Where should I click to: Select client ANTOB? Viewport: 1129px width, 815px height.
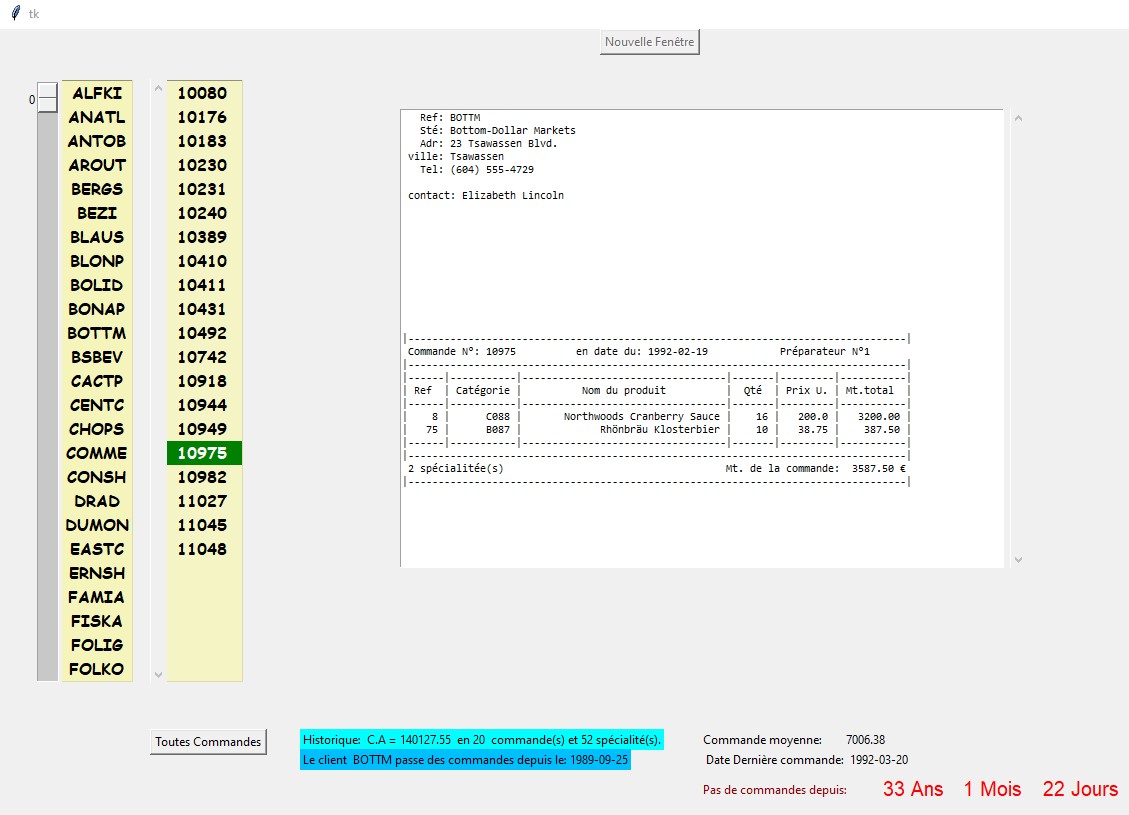pyautogui.click(x=97, y=141)
